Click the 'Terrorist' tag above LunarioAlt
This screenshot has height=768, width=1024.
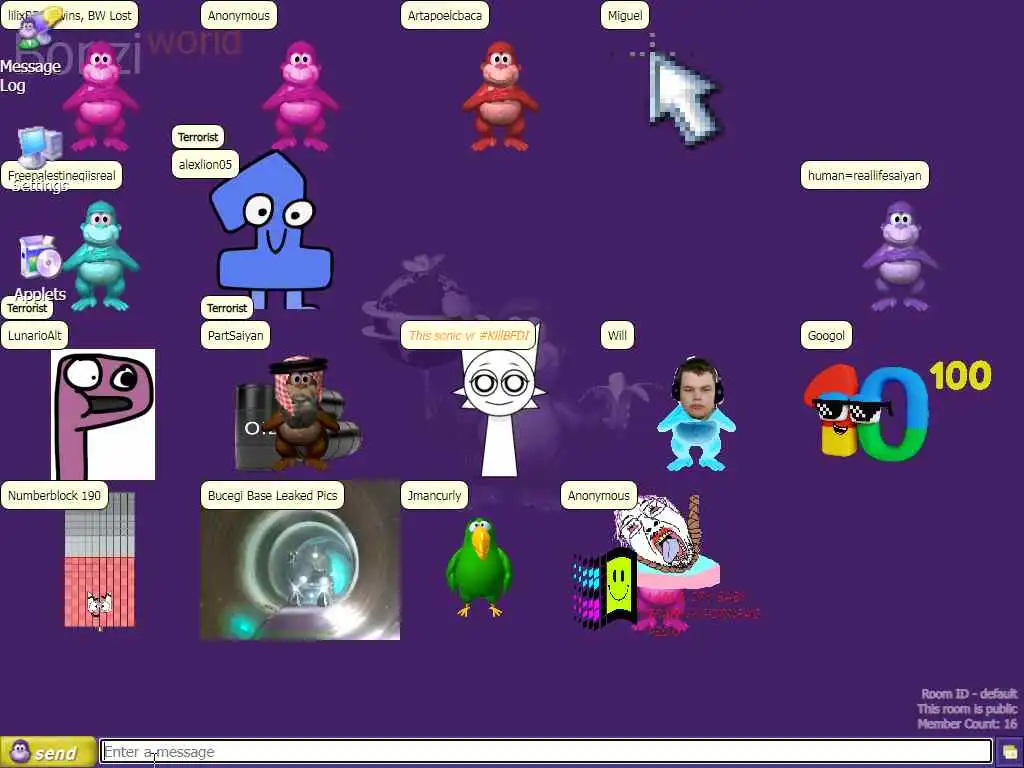27,308
